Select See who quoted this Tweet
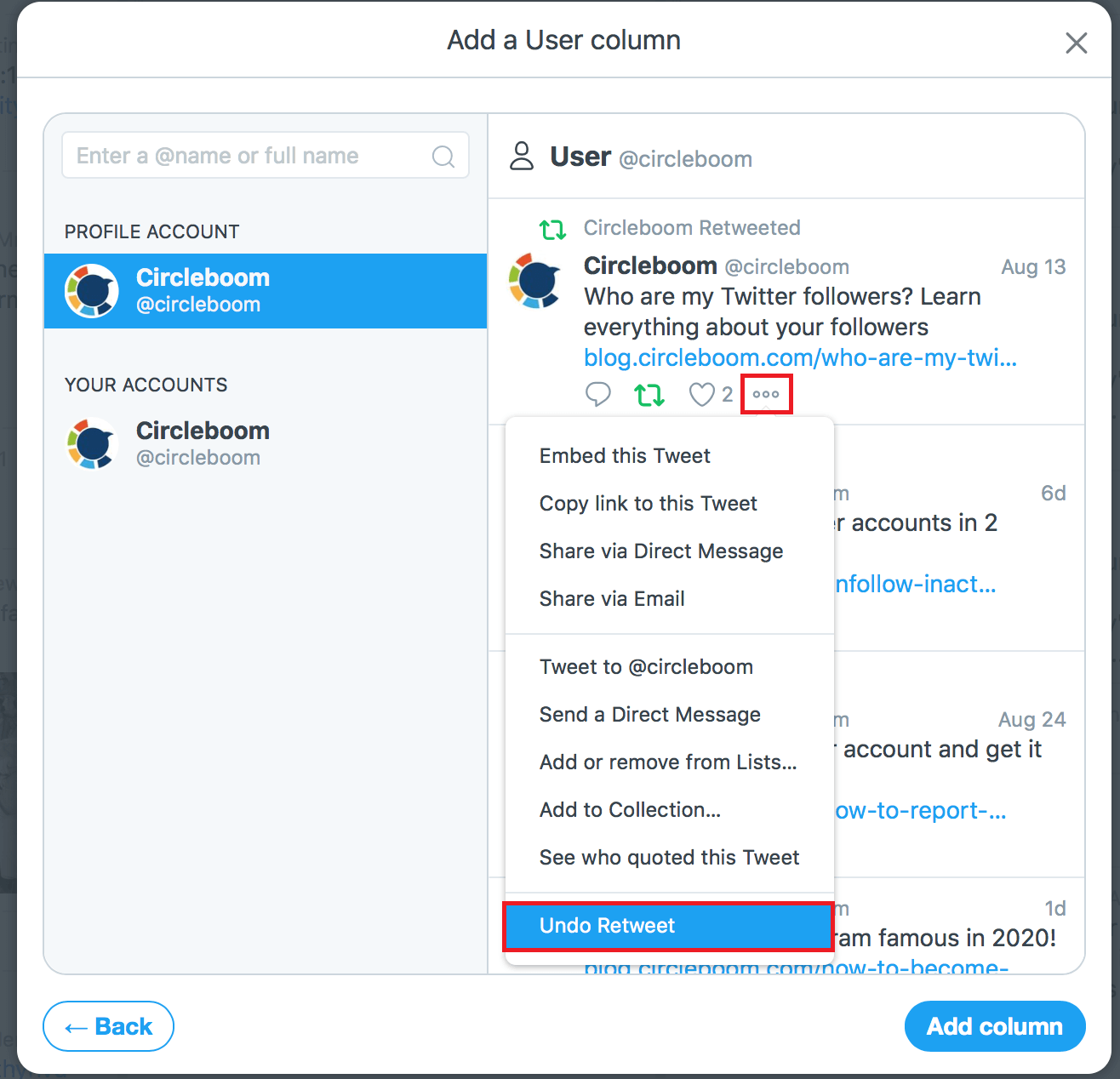This screenshot has height=1079, width=1120. pos(669,857)
